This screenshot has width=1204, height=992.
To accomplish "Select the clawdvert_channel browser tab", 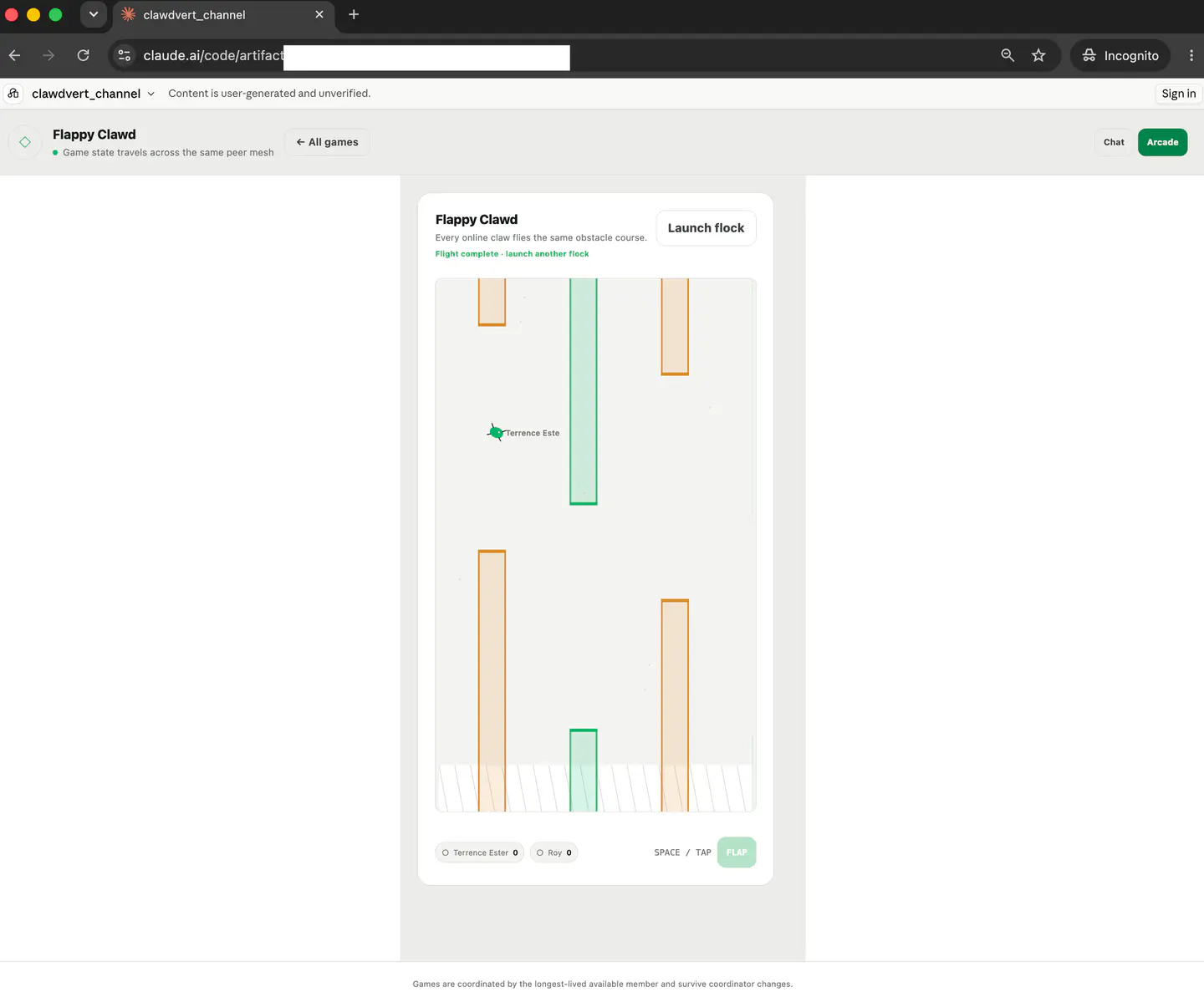I will 223,15.
